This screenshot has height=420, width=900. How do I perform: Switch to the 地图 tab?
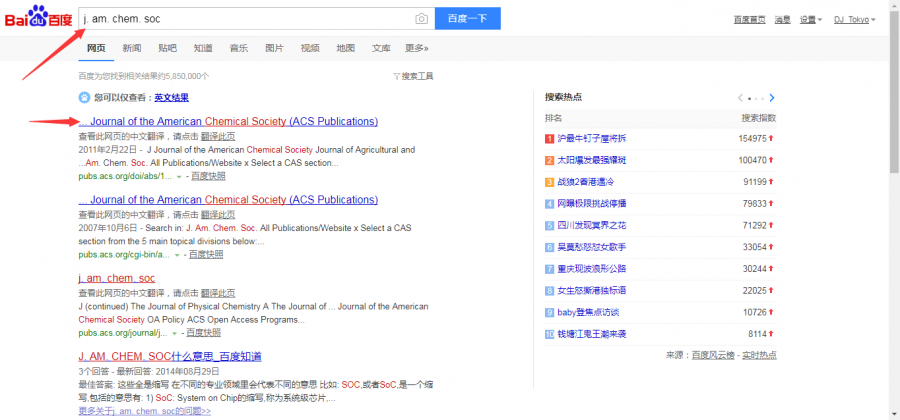click(346, 48)
